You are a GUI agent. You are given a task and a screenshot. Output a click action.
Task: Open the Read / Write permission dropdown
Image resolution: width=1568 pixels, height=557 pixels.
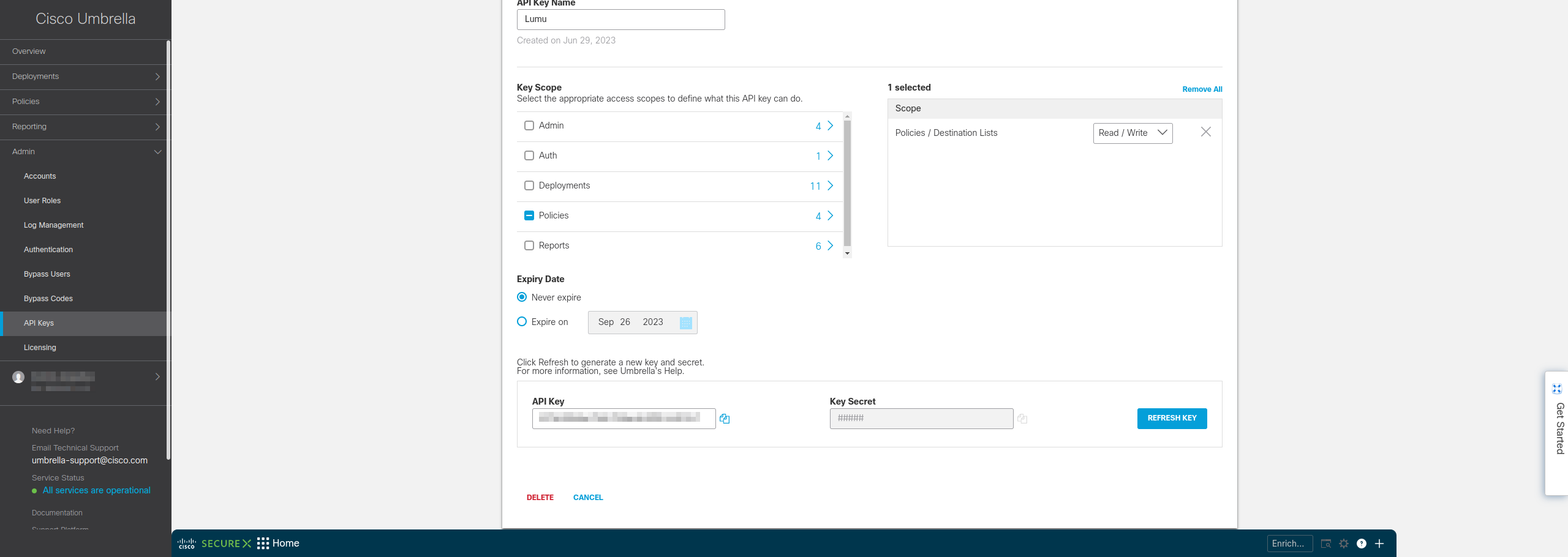(1132, 133)
